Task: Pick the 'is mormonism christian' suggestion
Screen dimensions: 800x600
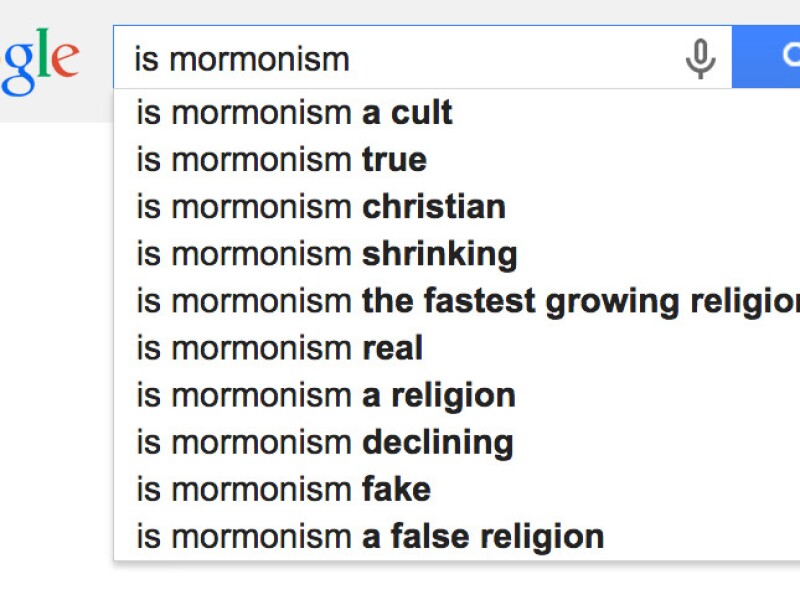Action: pos(320,207)
